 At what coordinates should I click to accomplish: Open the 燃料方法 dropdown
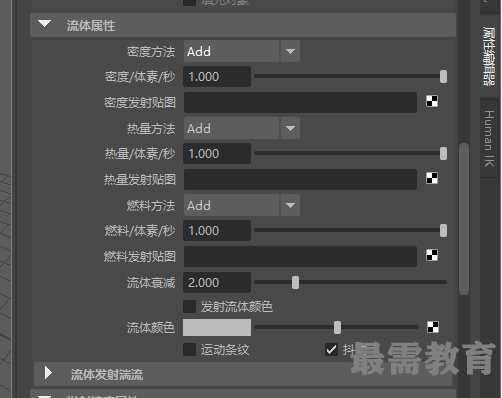(x=242, y=205)
